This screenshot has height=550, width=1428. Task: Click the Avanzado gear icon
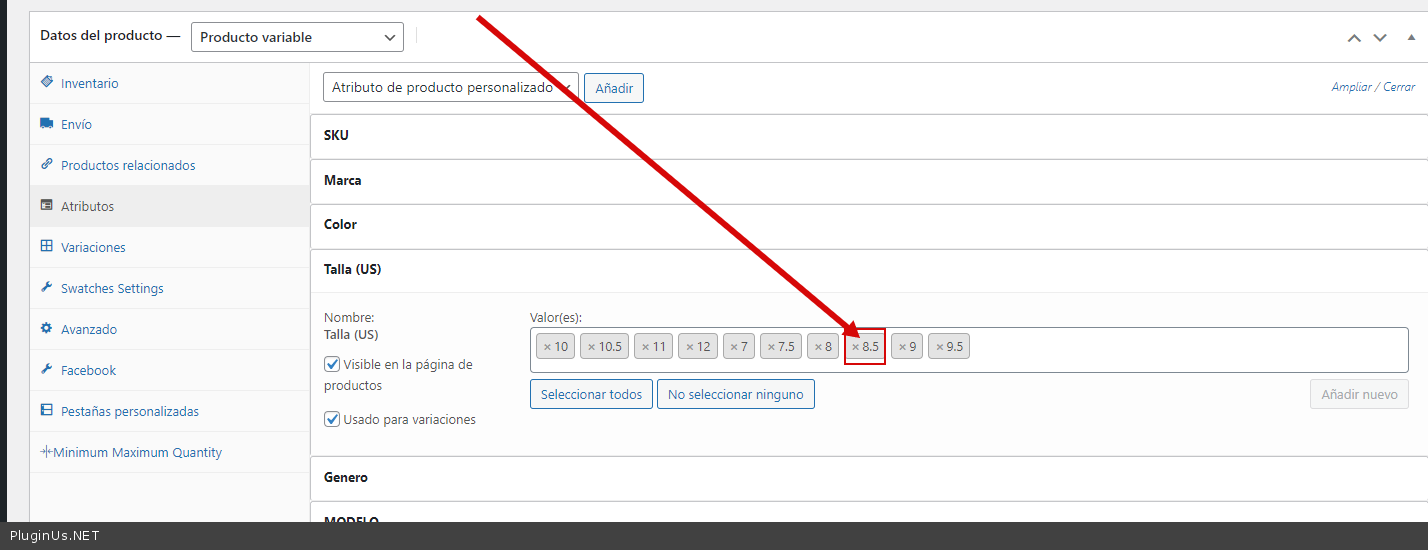click(46, 328)
